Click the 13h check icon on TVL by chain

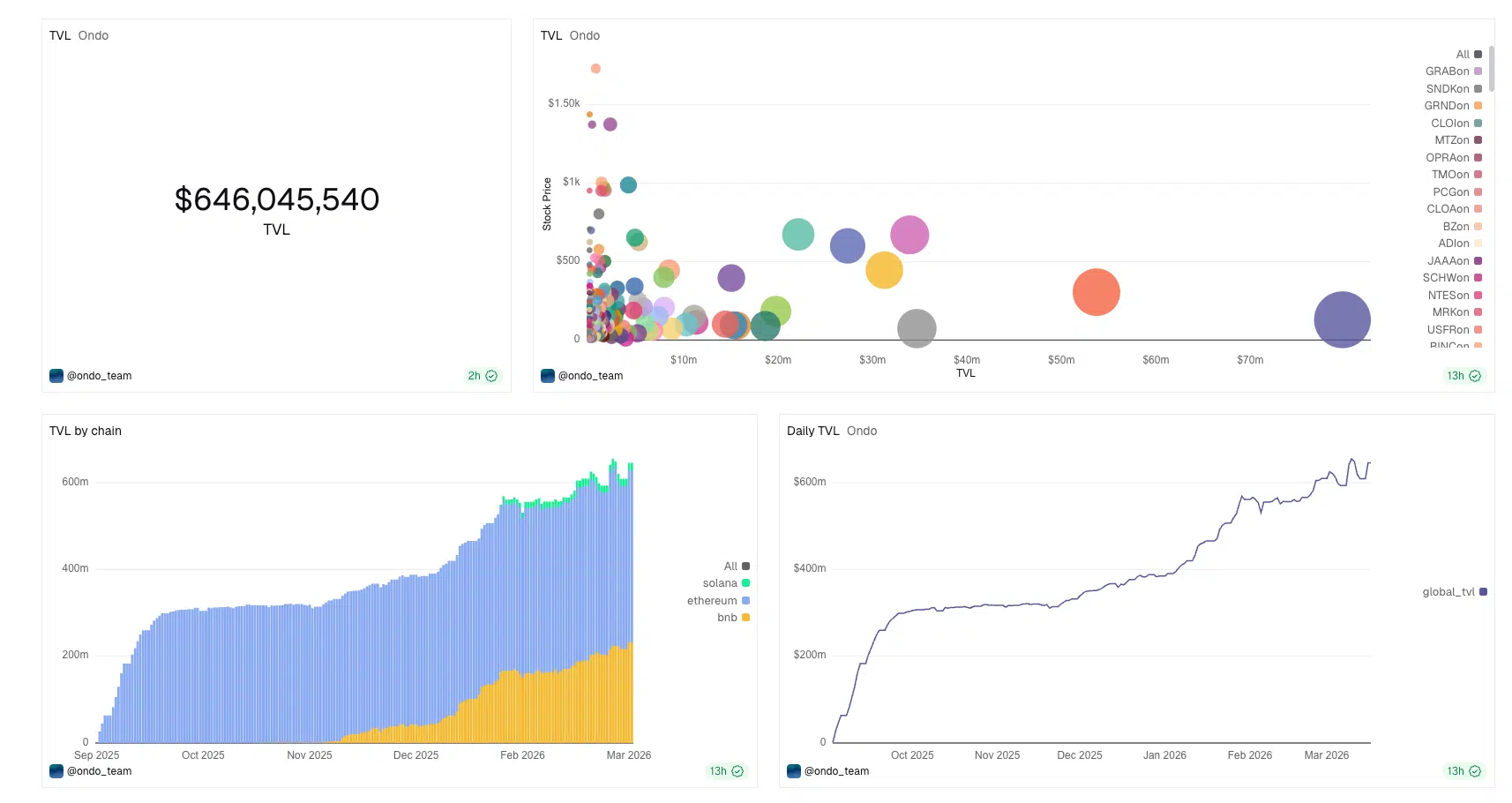click(737, 771)
